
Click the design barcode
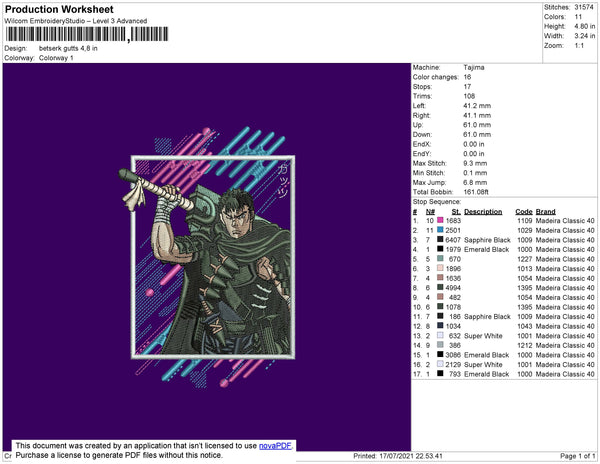click(87, 34)
